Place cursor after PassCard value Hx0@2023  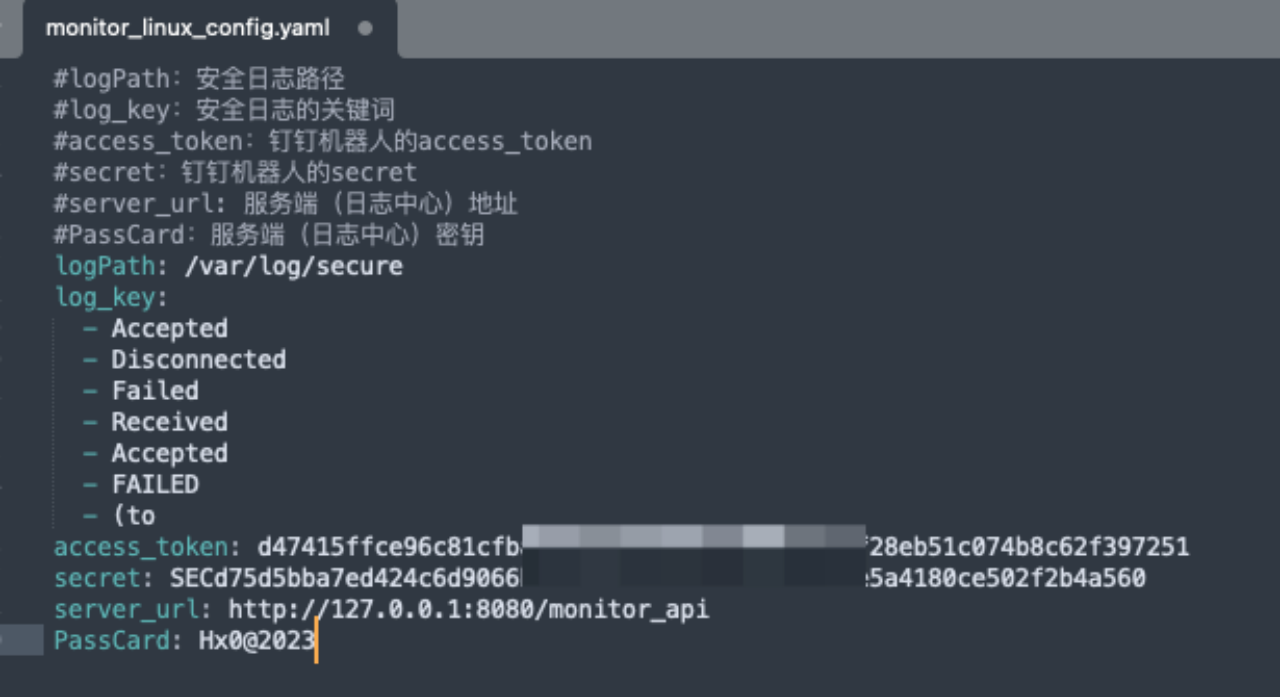pos(315,641)
